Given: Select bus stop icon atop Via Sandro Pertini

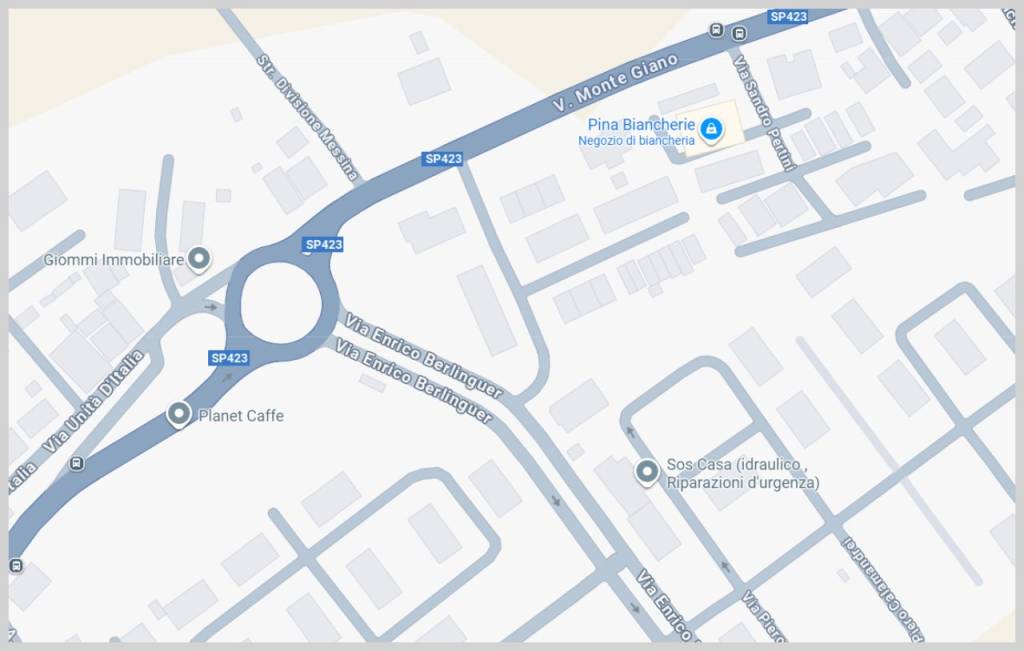Looking at the screenshot, I should [x=739, y=34].
